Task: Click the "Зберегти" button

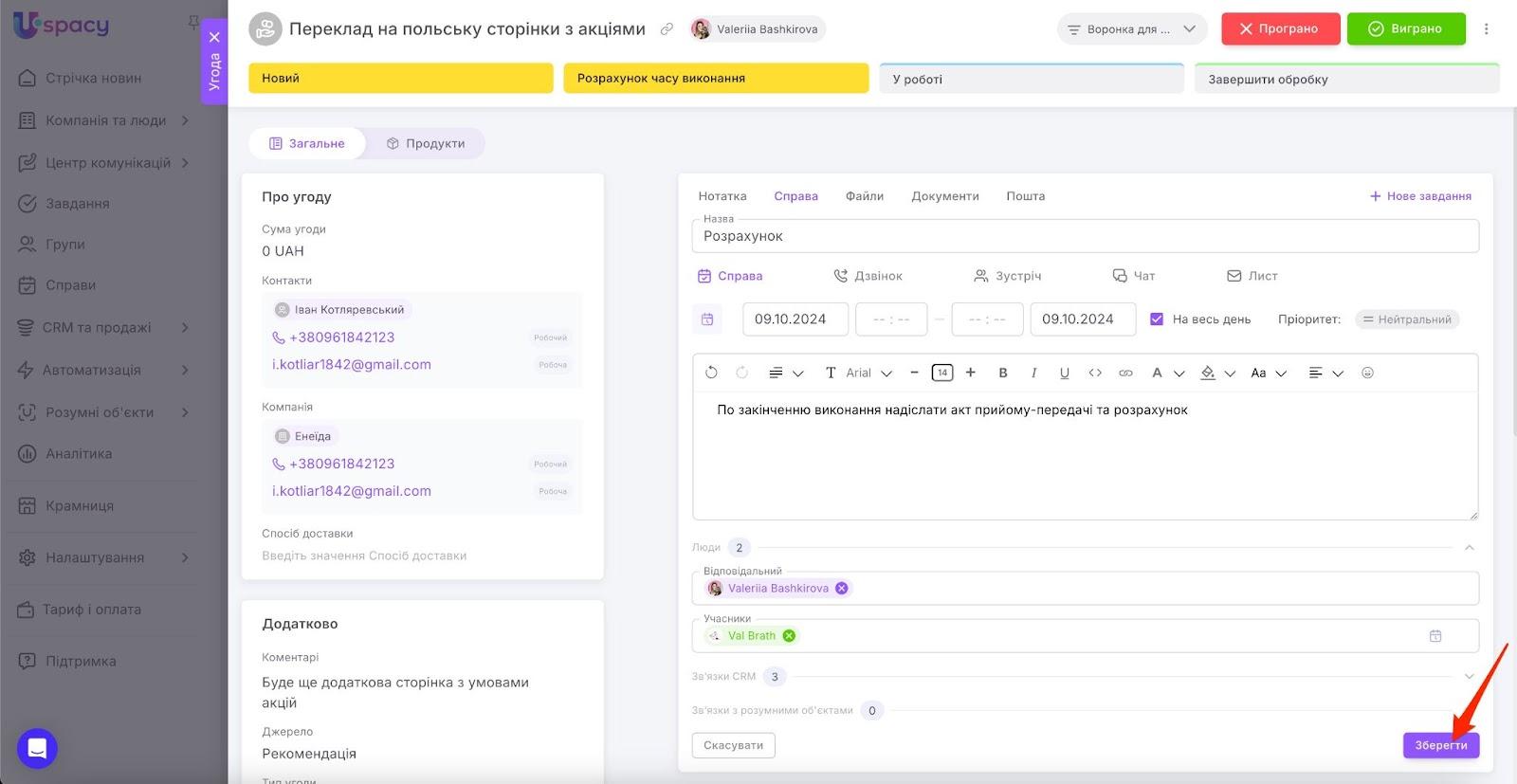Action: click(1440, 745)
